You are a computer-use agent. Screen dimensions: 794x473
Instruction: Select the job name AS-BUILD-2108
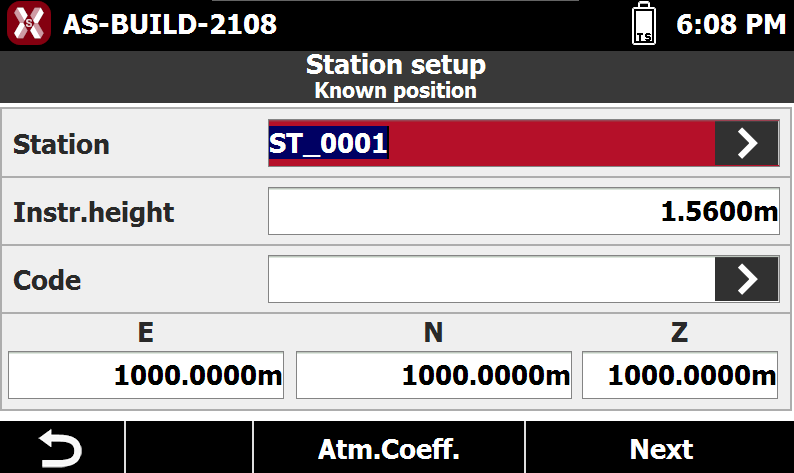(x=170, y=24)
